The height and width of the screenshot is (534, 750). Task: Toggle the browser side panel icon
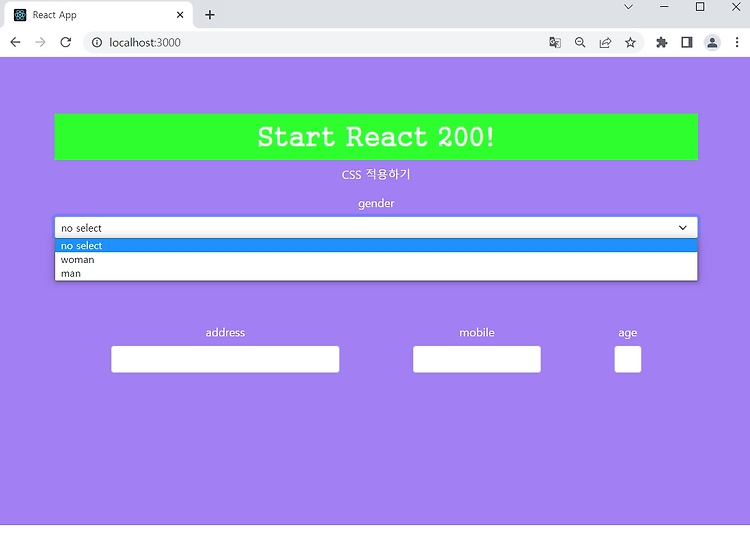pos(687,43)
